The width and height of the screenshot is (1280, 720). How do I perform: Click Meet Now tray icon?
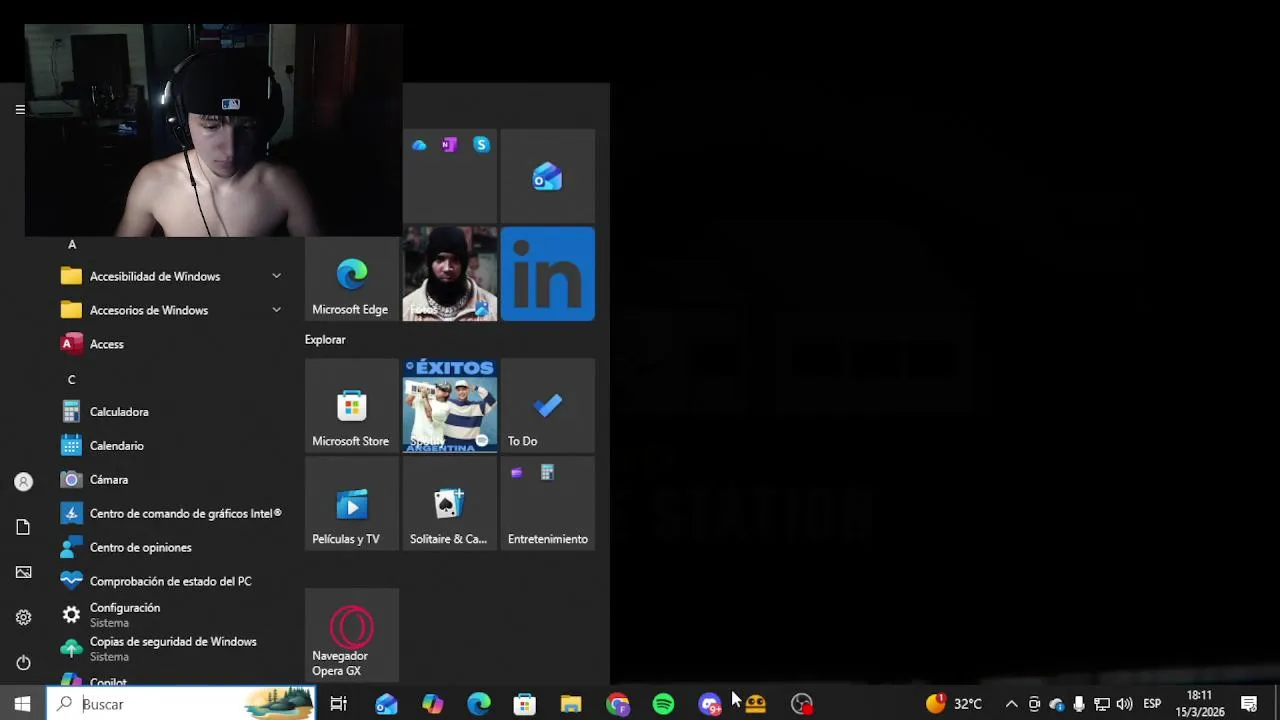pyautogui.click(x=1035, y=704)
